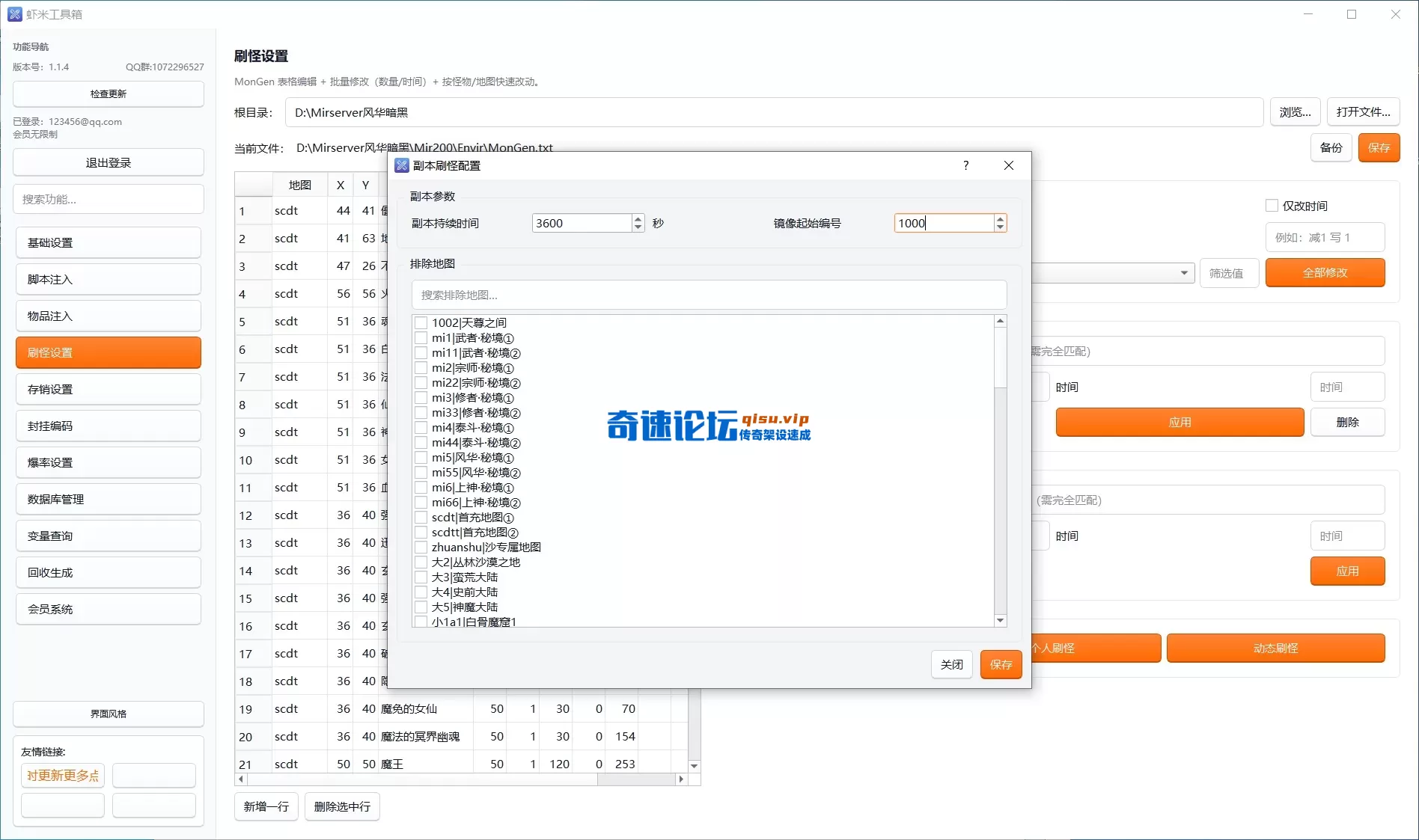Increase 副本持续时间 with up arrow
The height and width of the screenshot is (840, 1419).
[x=638, y=219]
